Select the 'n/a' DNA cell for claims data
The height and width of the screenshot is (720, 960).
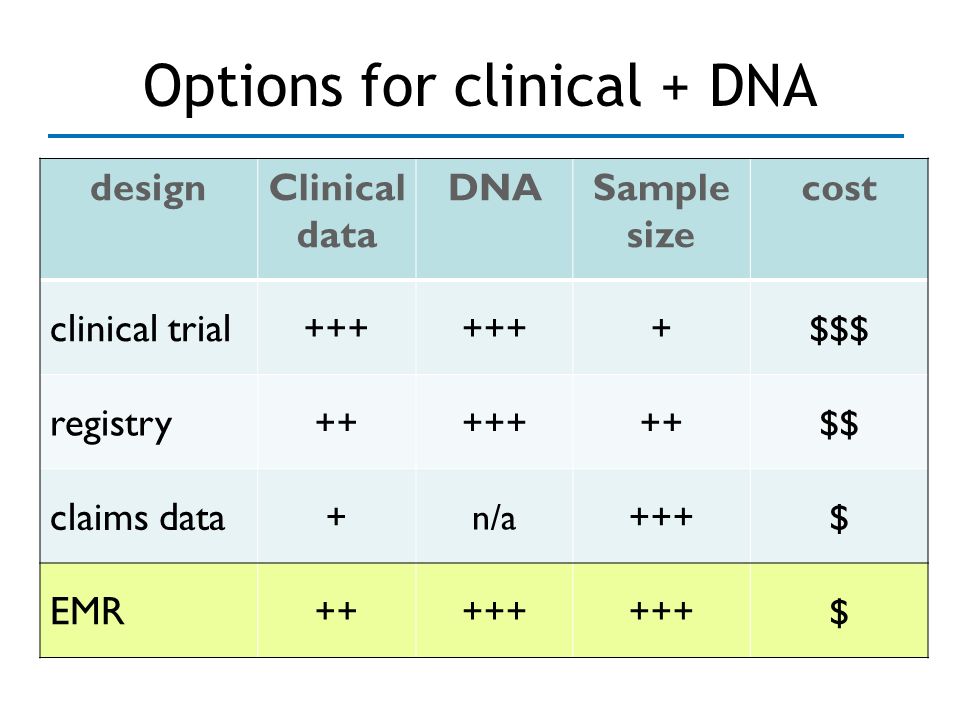[494, 518]
